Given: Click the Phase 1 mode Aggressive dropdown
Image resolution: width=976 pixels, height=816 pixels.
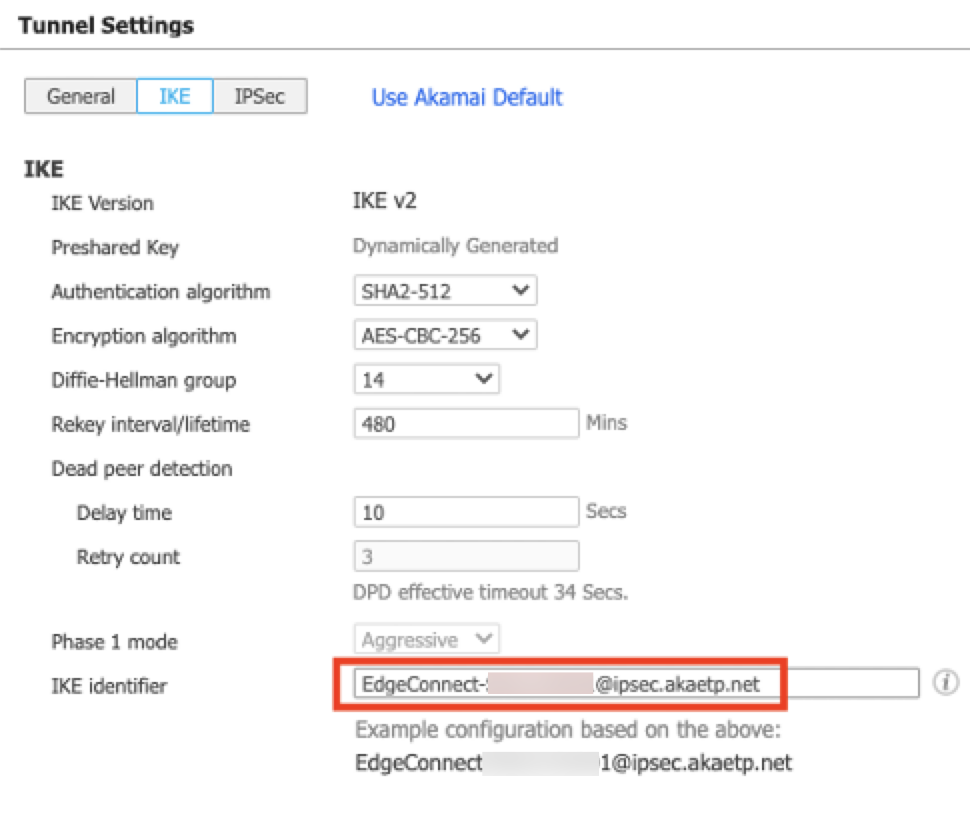Looking at the screenshot, I should [426, 640].
